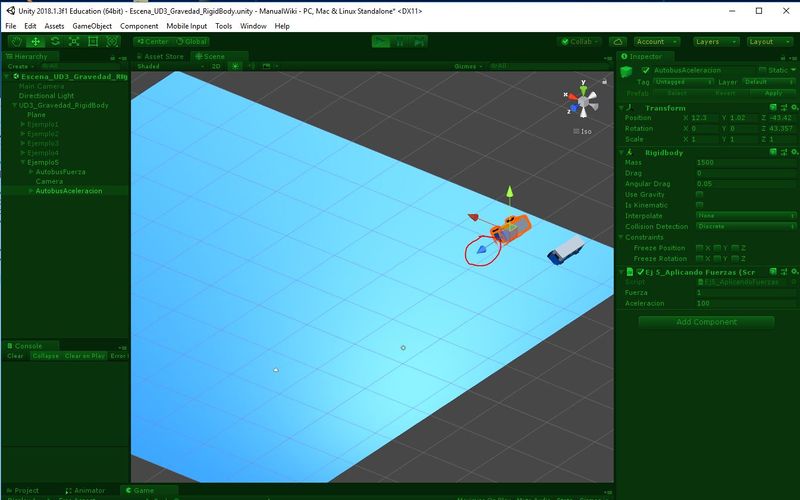Open the Tag dropdown showing Untagged
This screenshot has height=500, width=800.
click(x=683, y=82)
